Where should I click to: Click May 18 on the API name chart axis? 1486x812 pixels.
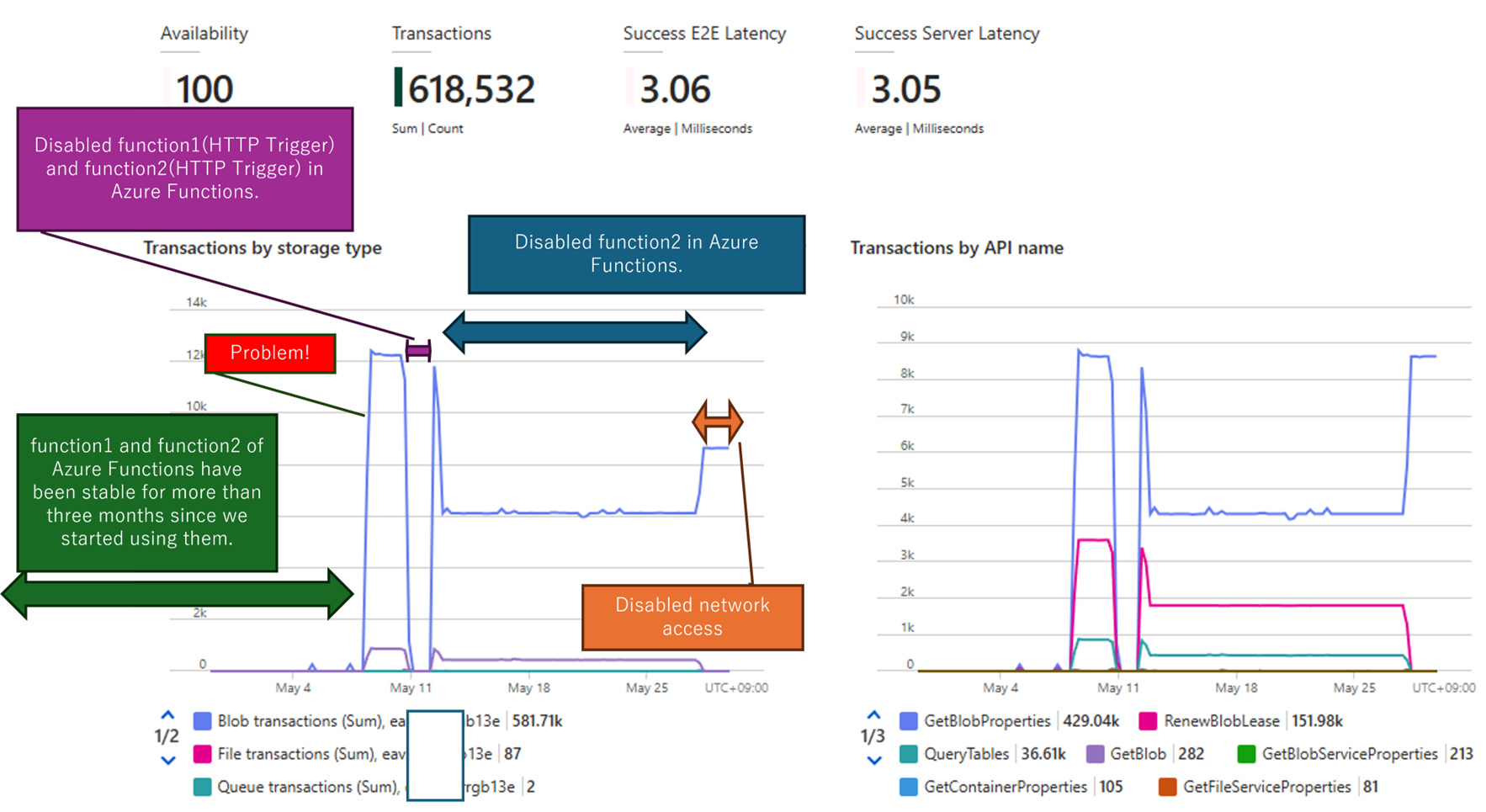pos(1236,687)
